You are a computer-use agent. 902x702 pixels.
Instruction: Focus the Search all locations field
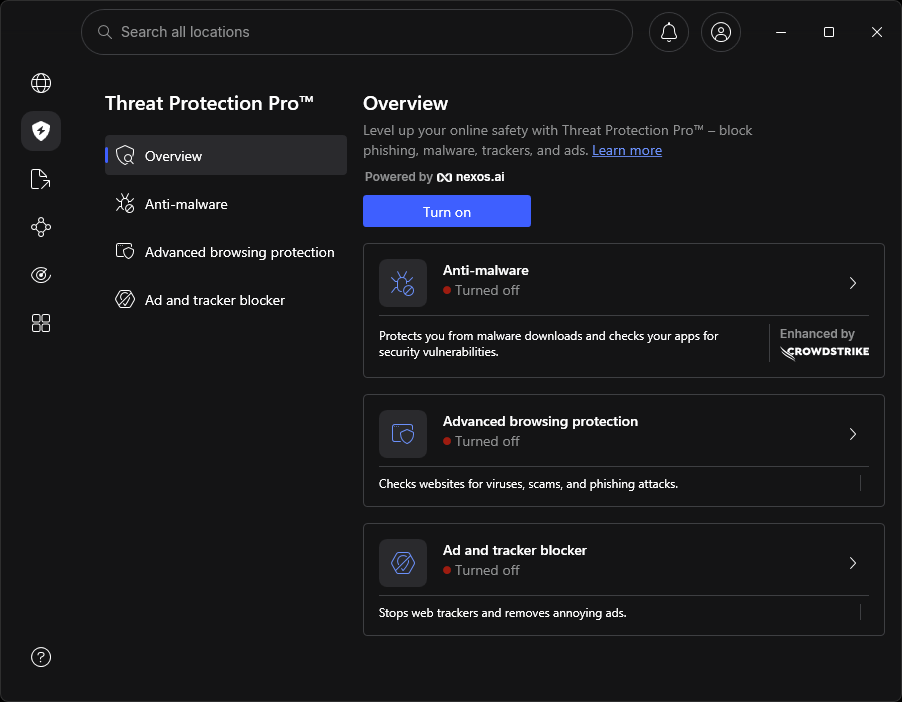(357, 32)
